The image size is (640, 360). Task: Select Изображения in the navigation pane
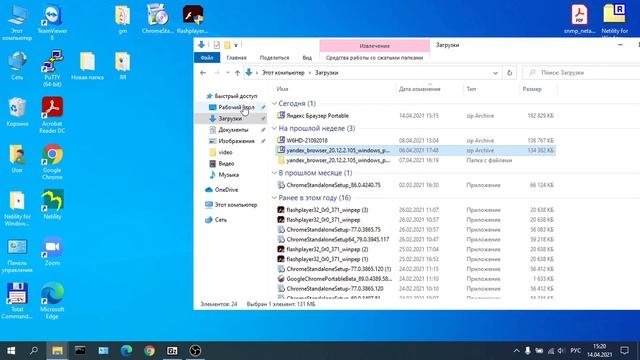pos(236,141)
